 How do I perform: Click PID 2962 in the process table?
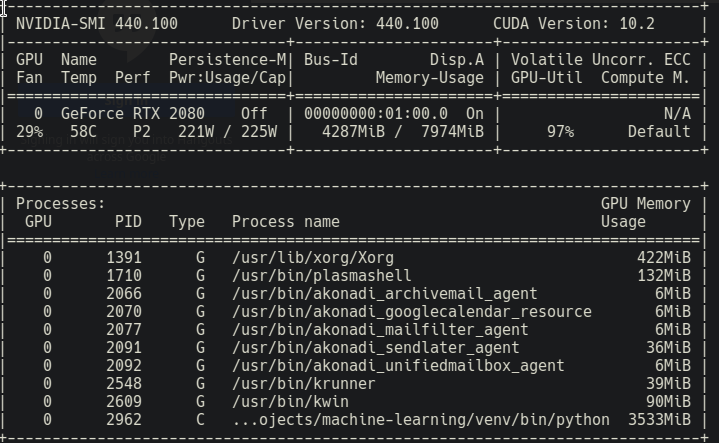(124, 420)
